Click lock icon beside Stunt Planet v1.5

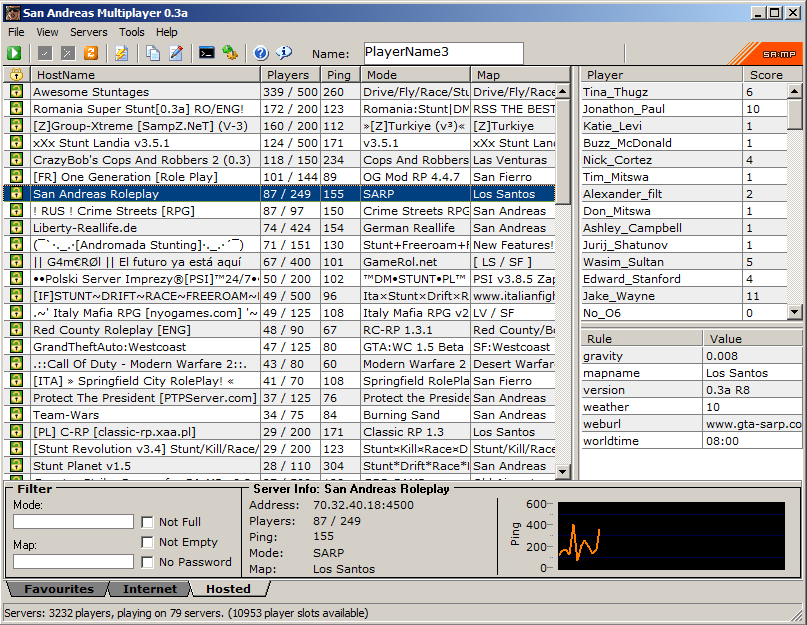[16, 465]
